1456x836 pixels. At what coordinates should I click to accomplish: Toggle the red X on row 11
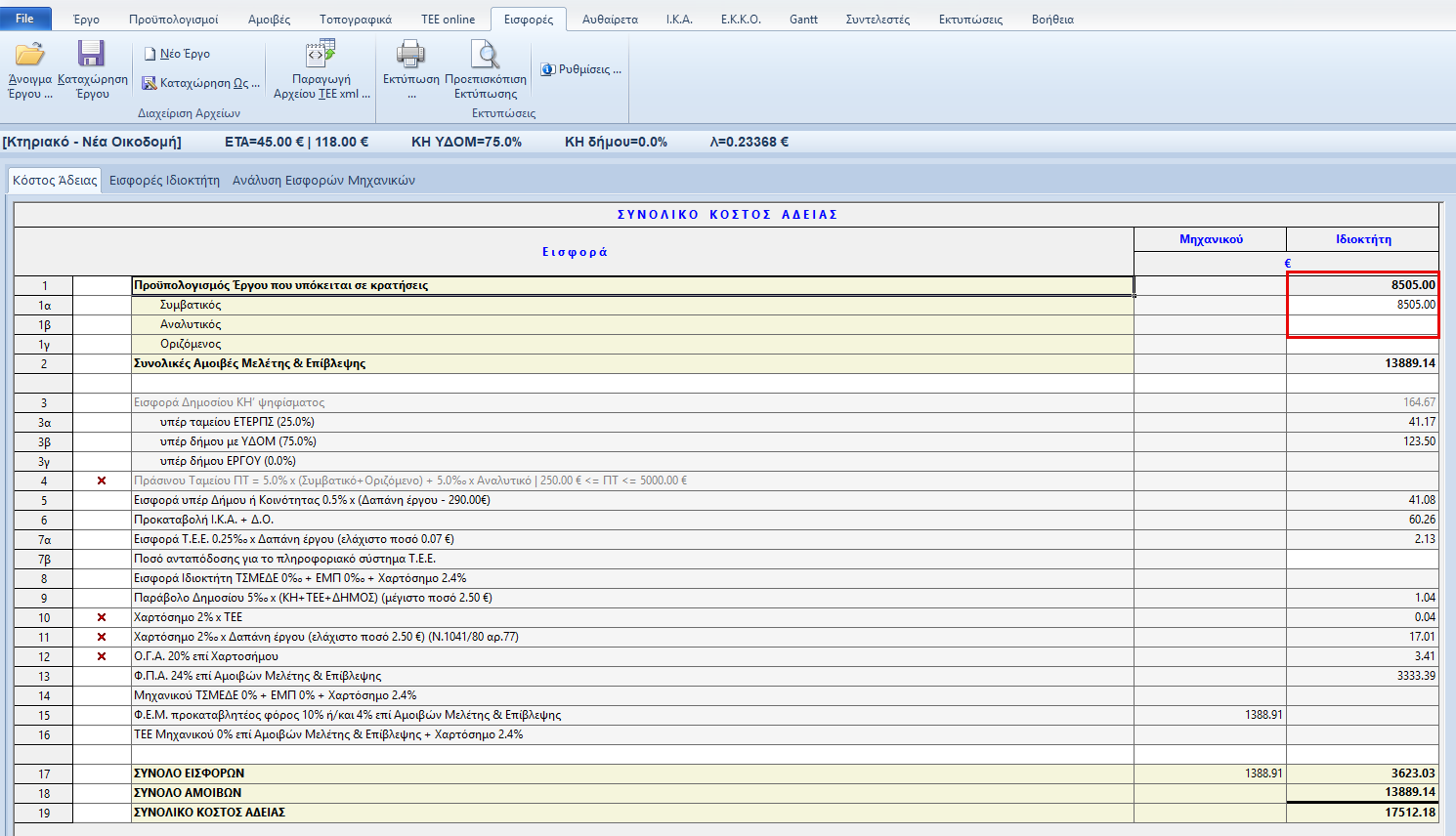pyautogui.click(x=102, y=637)
